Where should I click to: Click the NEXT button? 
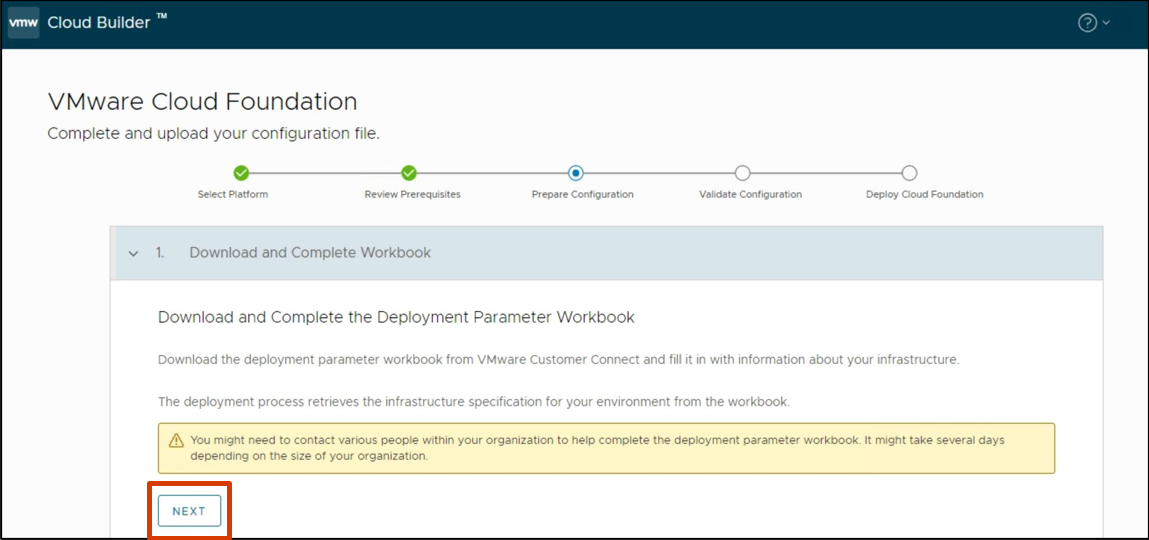(189, 511)
